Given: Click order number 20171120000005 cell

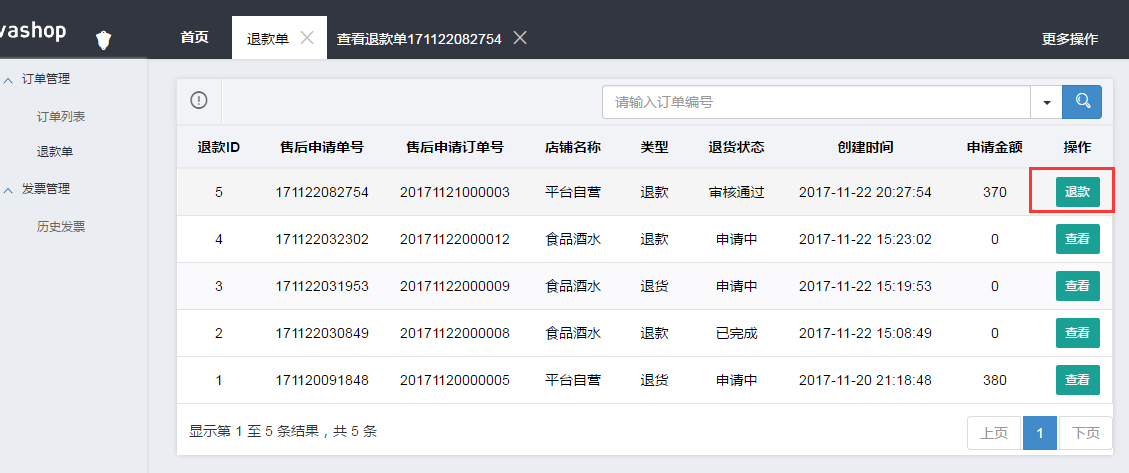Looking at the screenshot, I should [454, 380].
